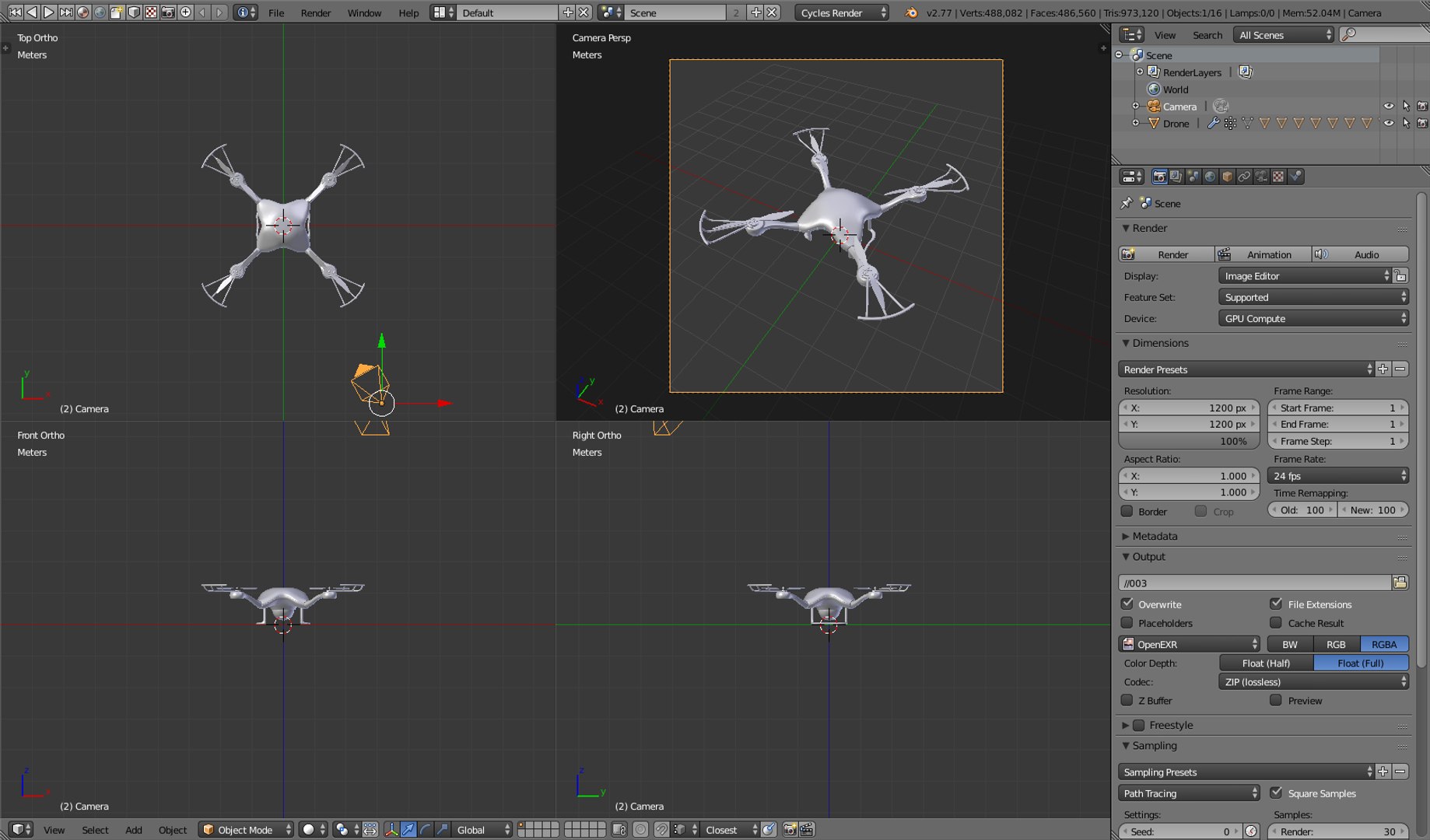Image resolution: width=1430 pixels, height=840 pixels.
Task: Open the Texture properties tab (checker icon)
Action: tap(1278, 177)
